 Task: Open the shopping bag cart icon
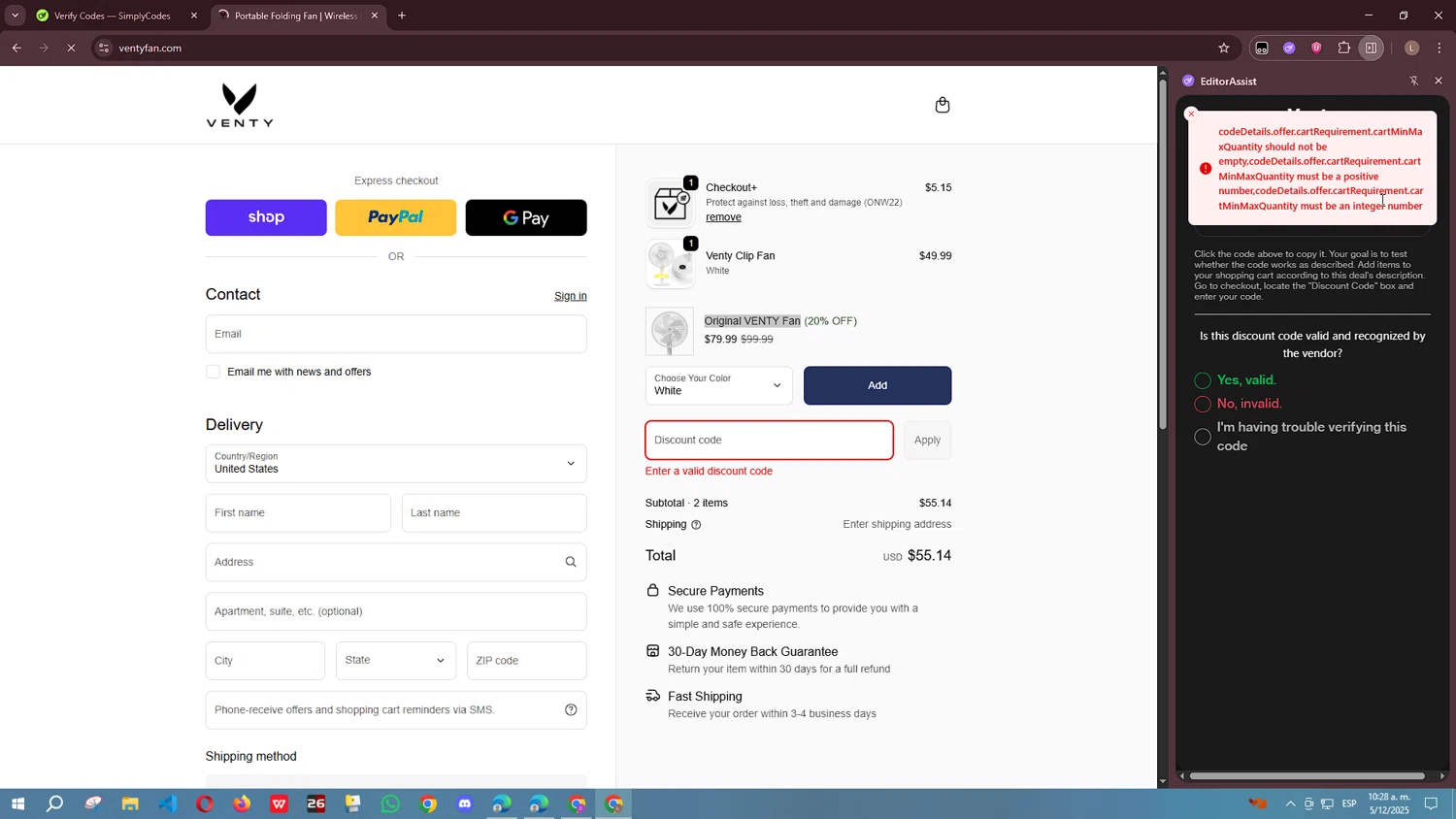(x=942, y=105)
